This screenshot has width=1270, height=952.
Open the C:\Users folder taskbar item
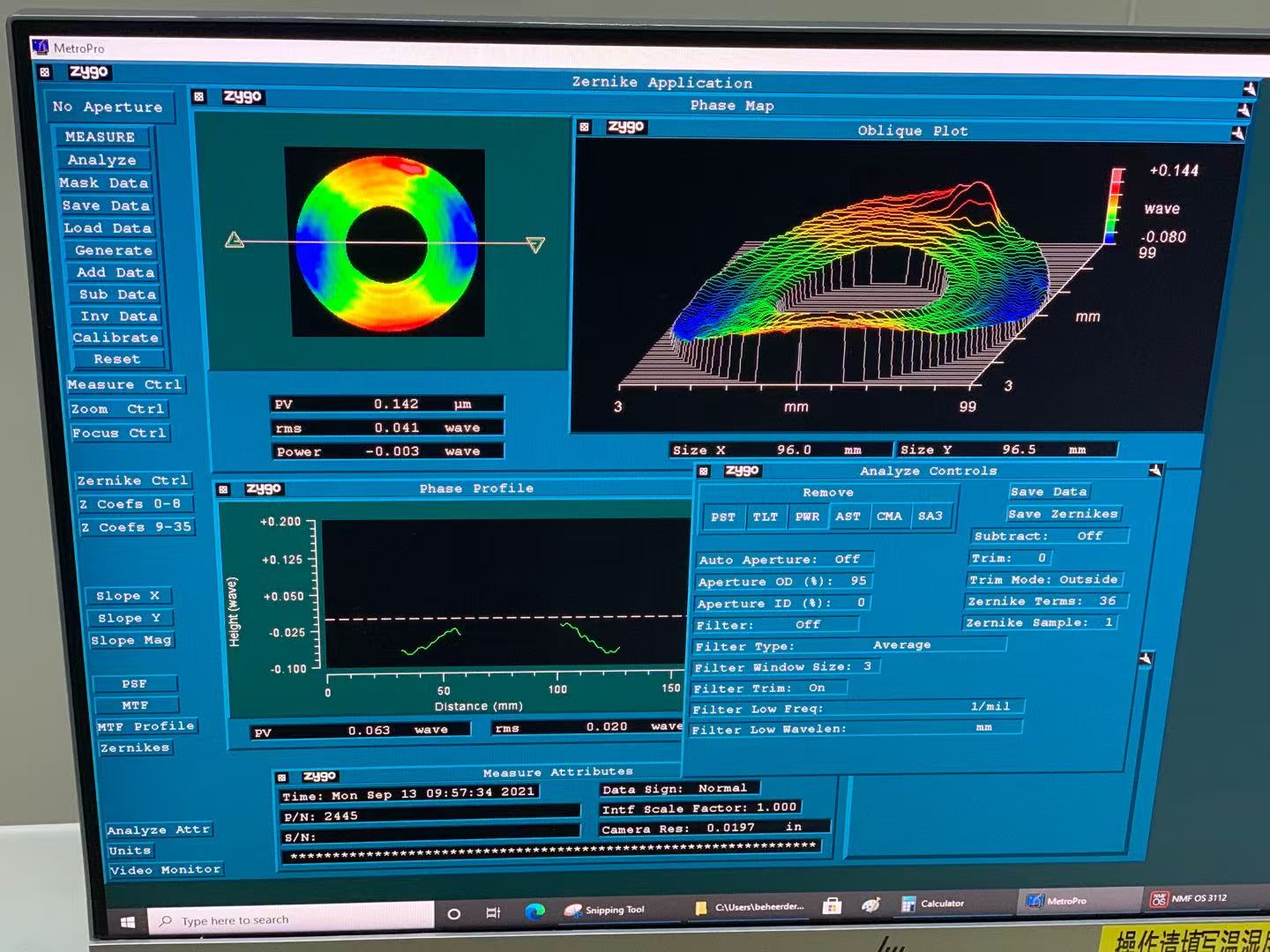[x=750, y=906]
